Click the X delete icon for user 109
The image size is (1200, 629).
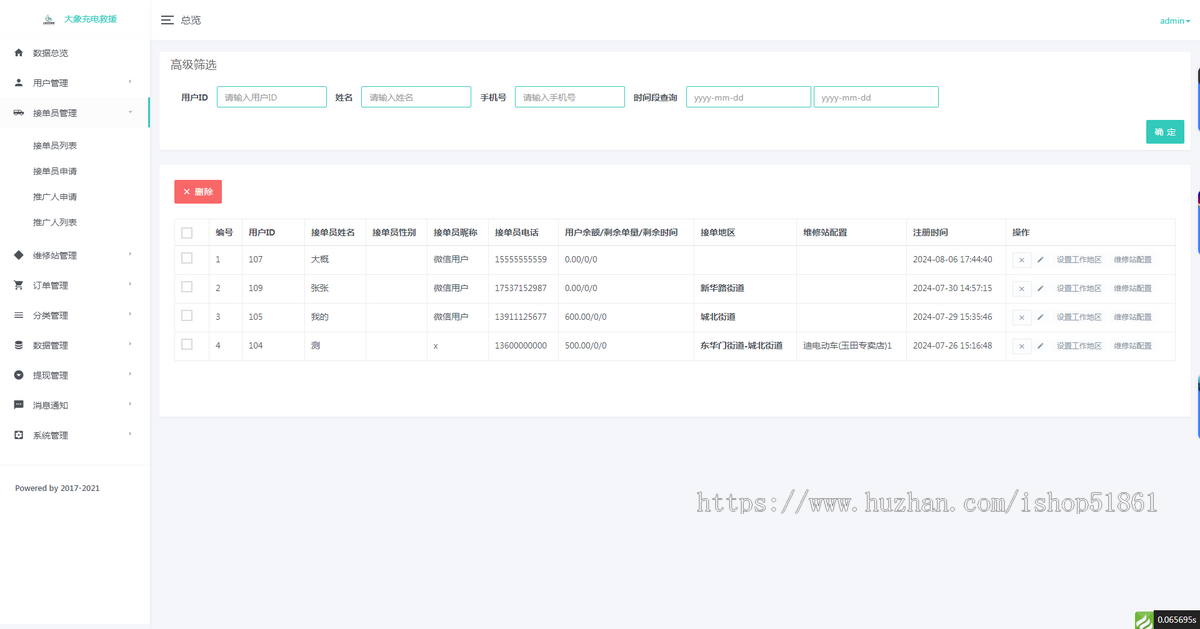[x=1021, y=289]
